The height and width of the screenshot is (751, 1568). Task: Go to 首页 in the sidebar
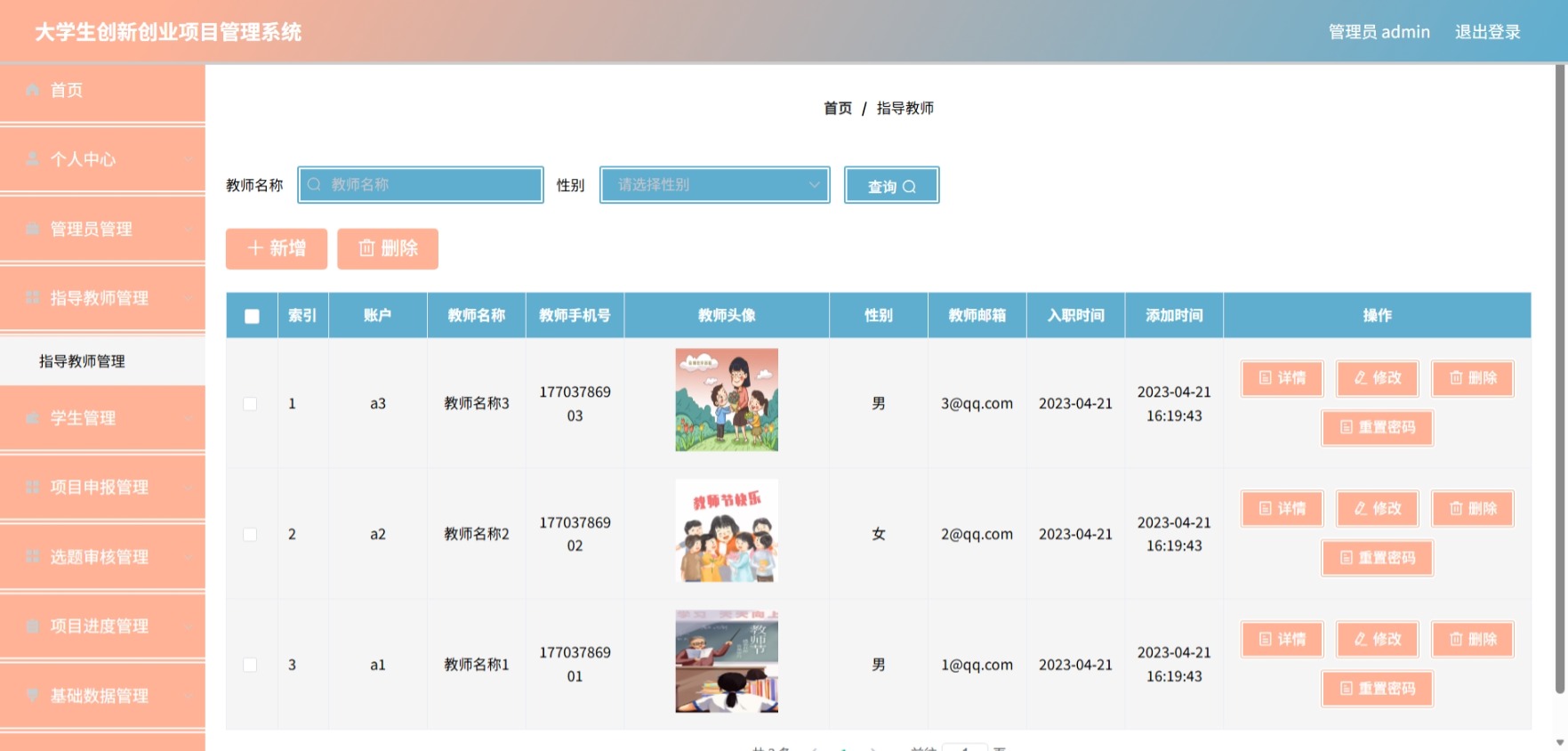[x=102, y=91]
